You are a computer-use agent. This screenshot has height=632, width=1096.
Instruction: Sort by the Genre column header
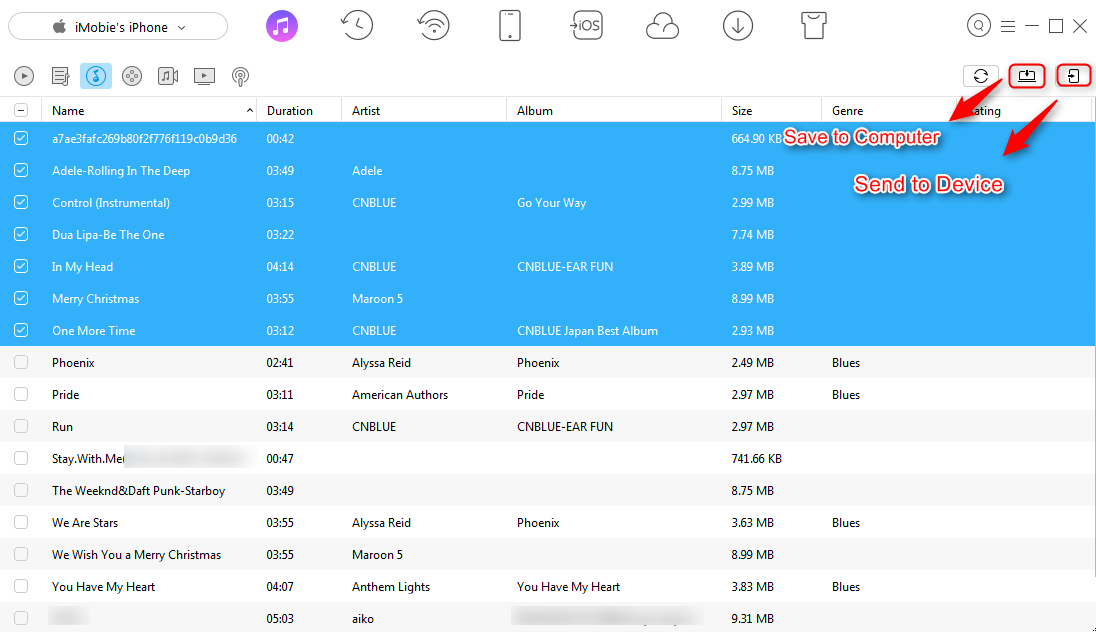pyautogui.click(x=889, y=110)
